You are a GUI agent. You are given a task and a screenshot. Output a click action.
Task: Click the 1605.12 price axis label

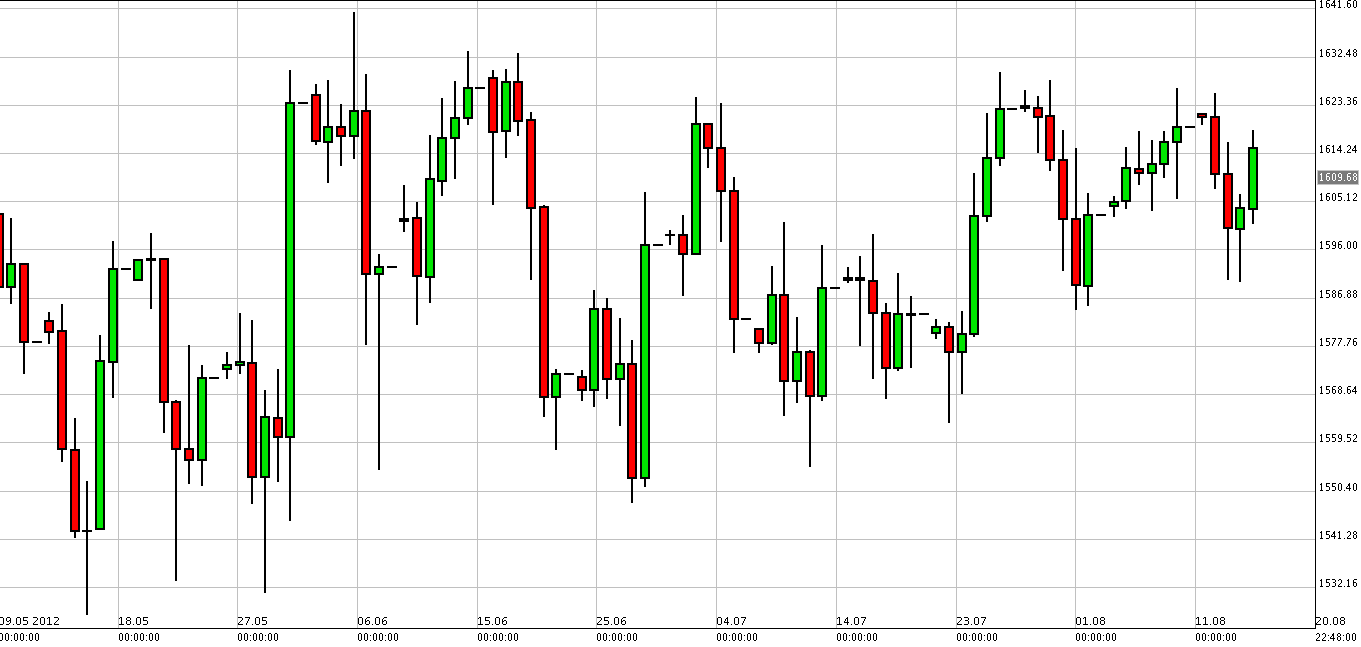1338,197
